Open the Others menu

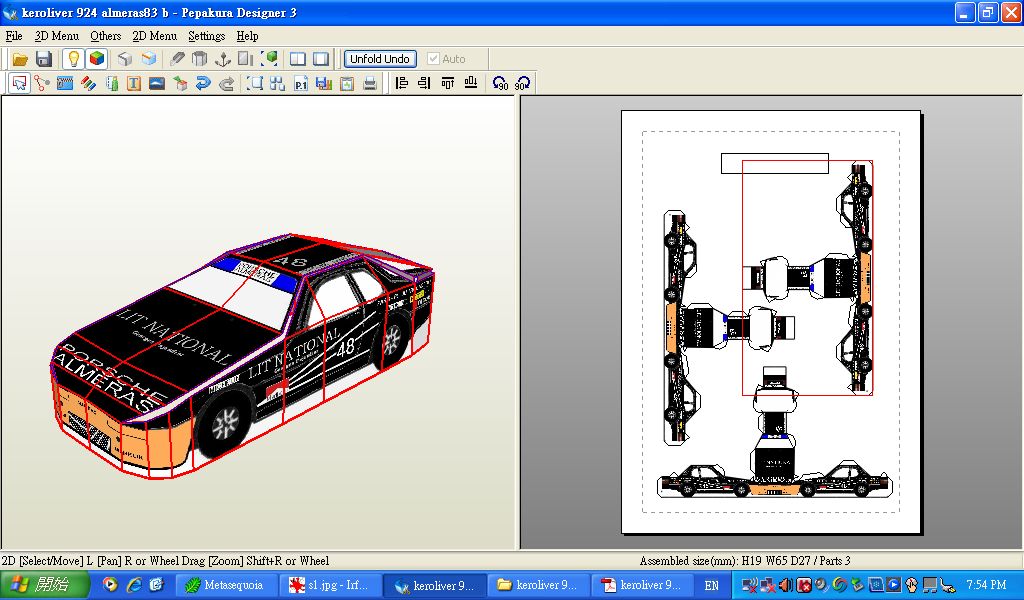click(x=106, y=36)
